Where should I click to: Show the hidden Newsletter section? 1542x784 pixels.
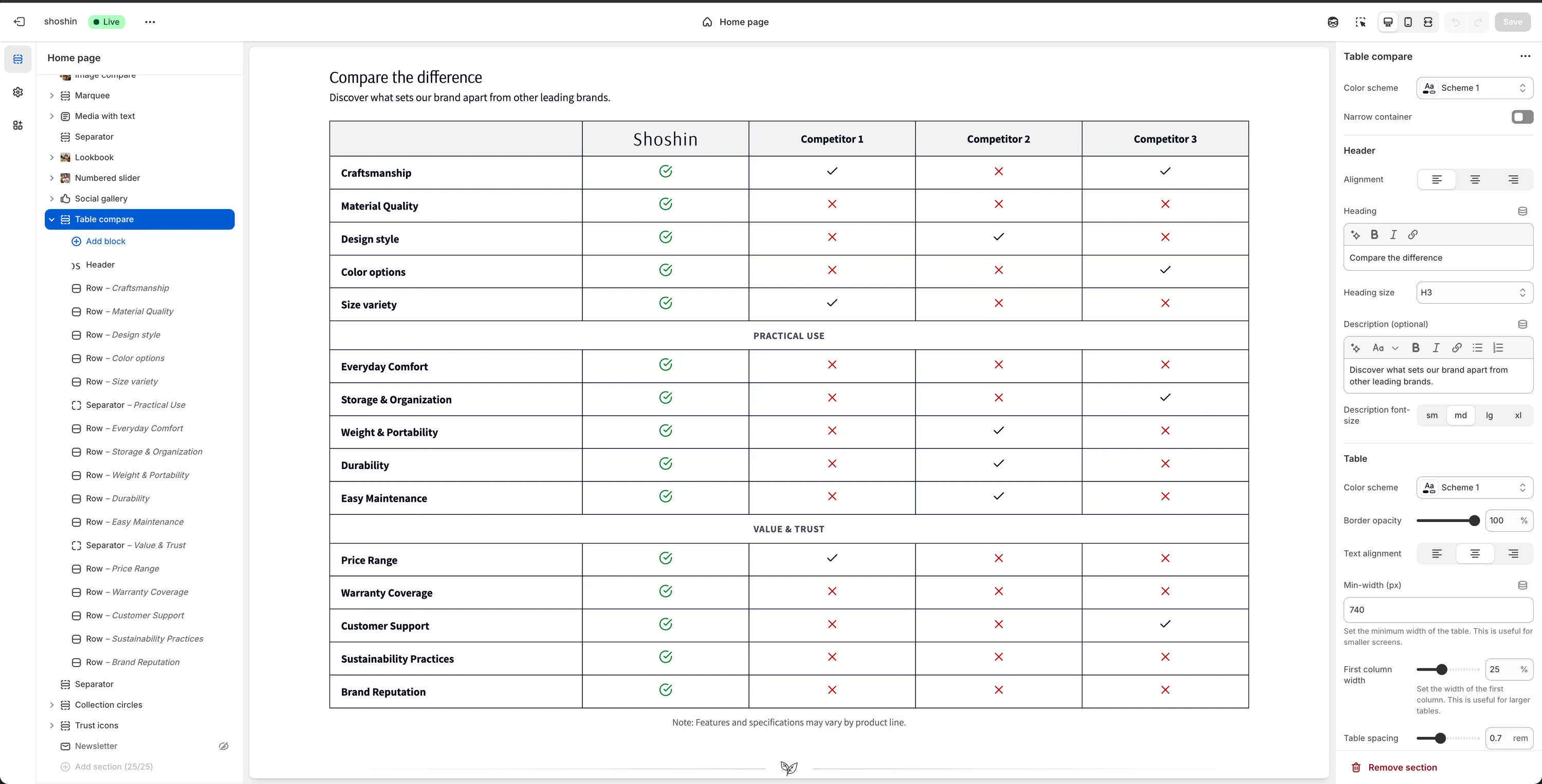tap(223, 745)
